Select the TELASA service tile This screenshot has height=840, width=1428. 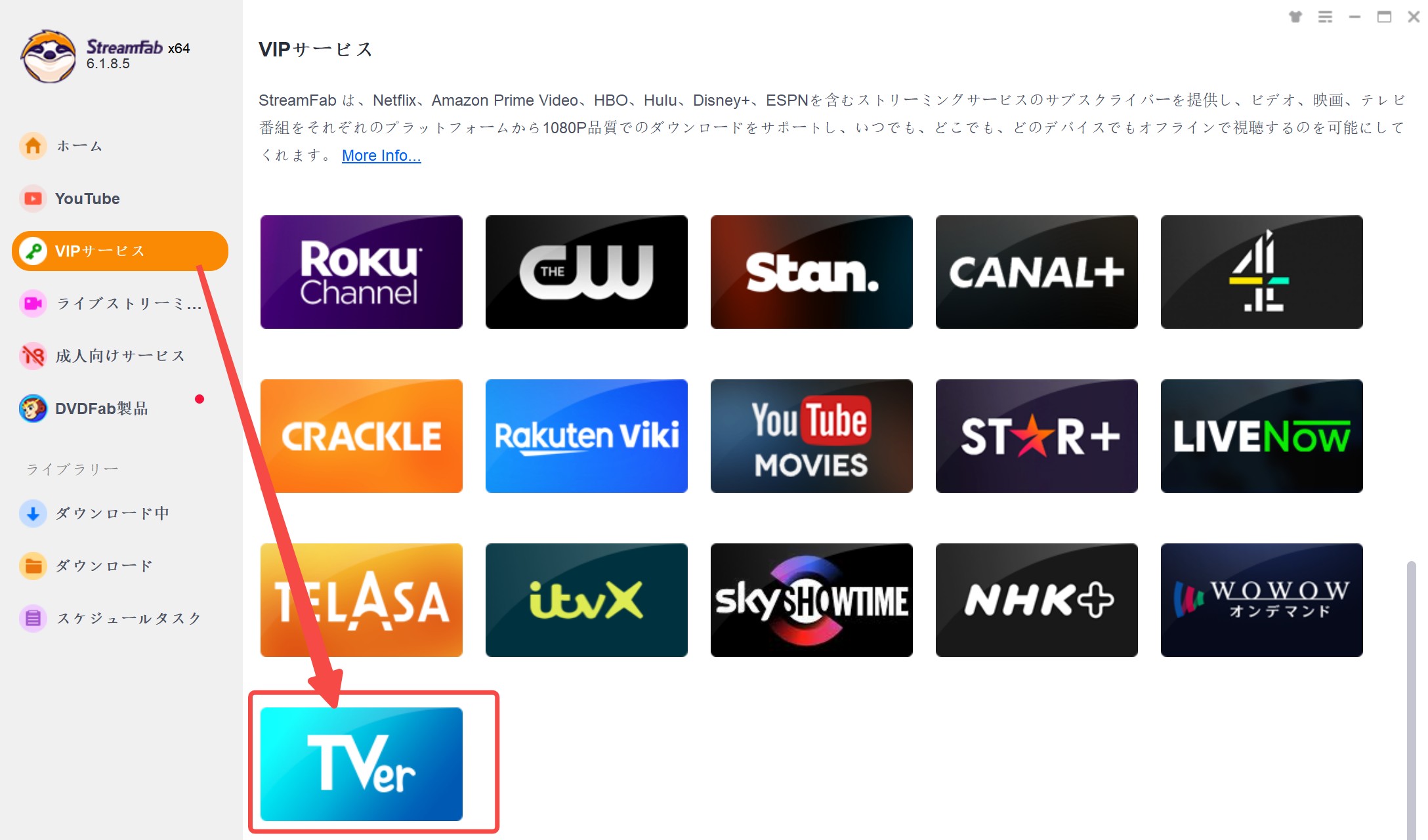(x=361, y=600)
